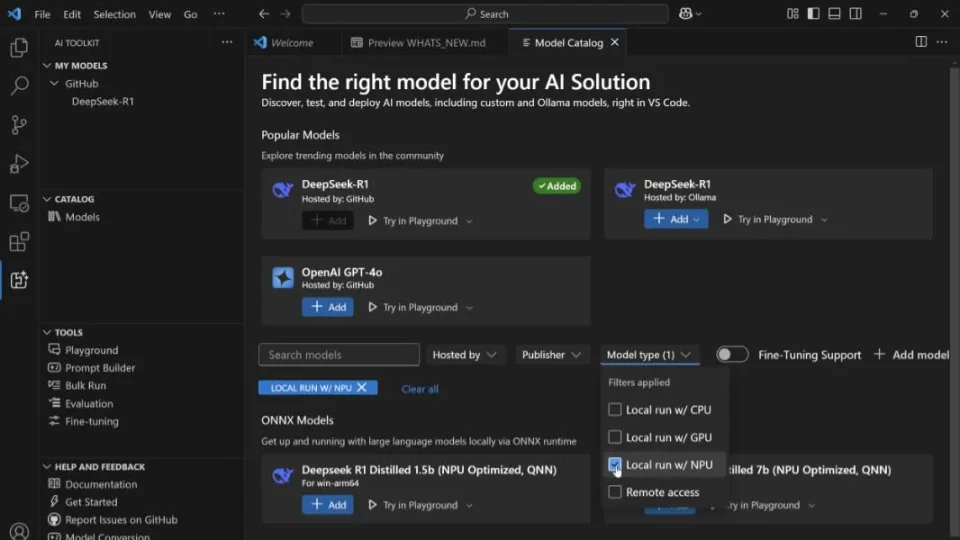The image size is (960, 540).
Task: Open the Remote Explorer view
Action: (x=19, y=203)
